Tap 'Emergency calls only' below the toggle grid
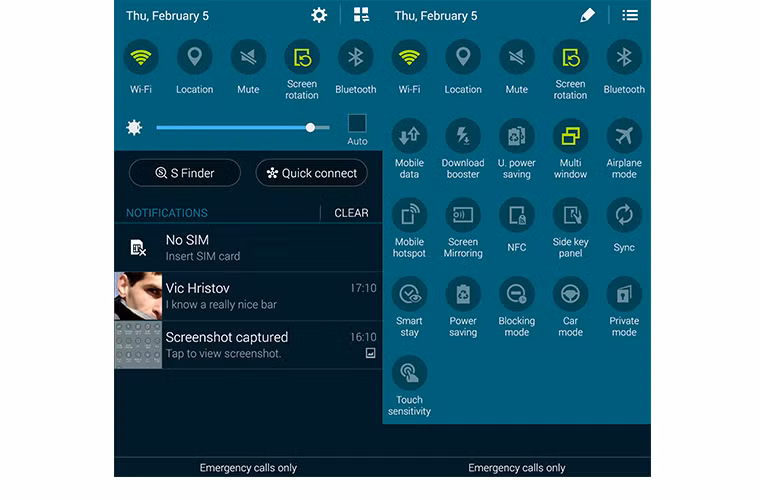Screen dimensions: 760x500 pos(517,468)
